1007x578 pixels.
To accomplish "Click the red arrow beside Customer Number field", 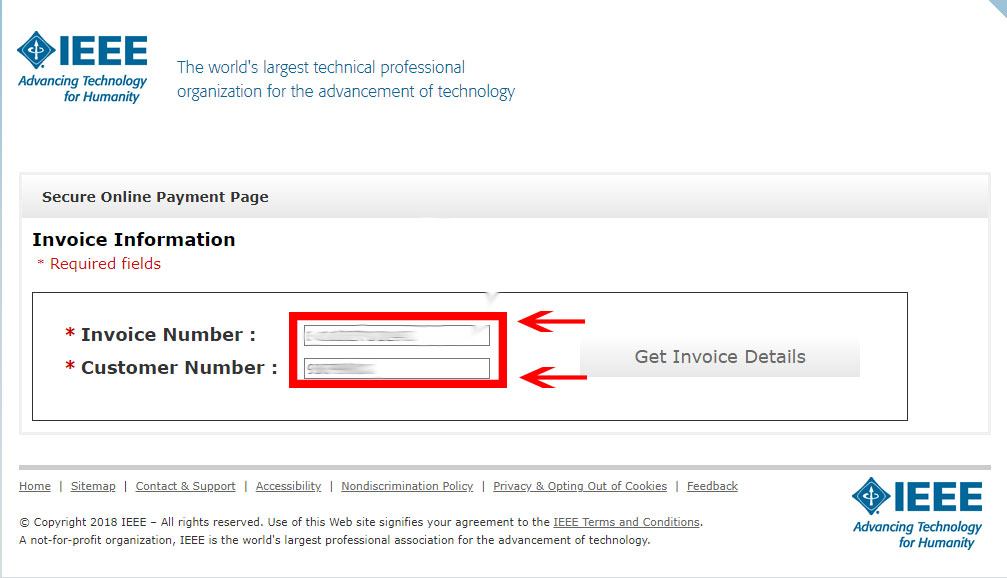I will (556, 377).
